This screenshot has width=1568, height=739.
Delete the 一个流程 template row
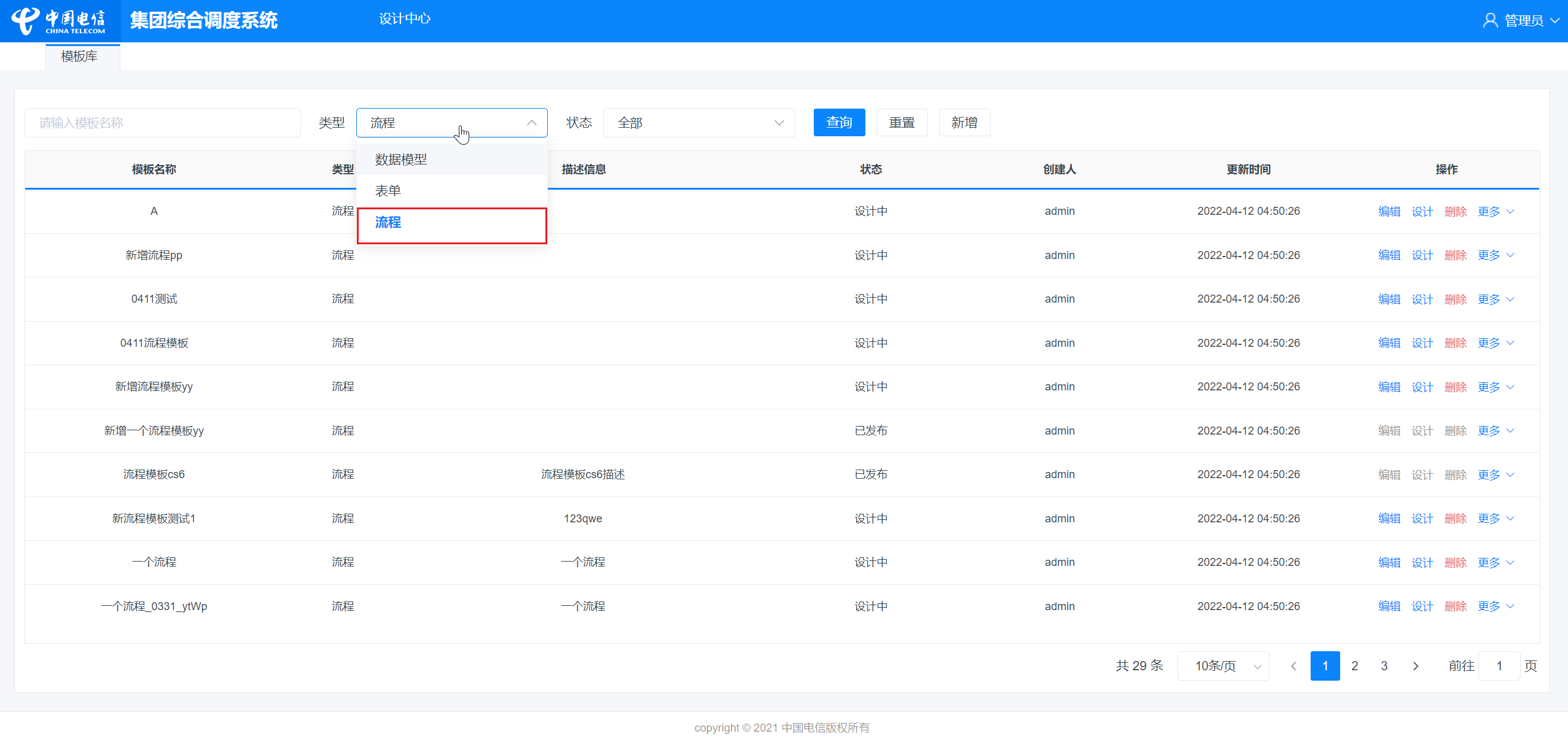click(x=1455, y=562)
